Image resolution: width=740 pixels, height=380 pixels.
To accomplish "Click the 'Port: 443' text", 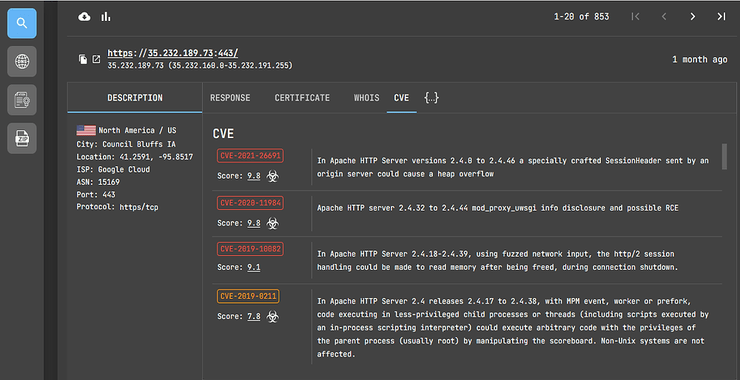I will [x=96, y=194].
